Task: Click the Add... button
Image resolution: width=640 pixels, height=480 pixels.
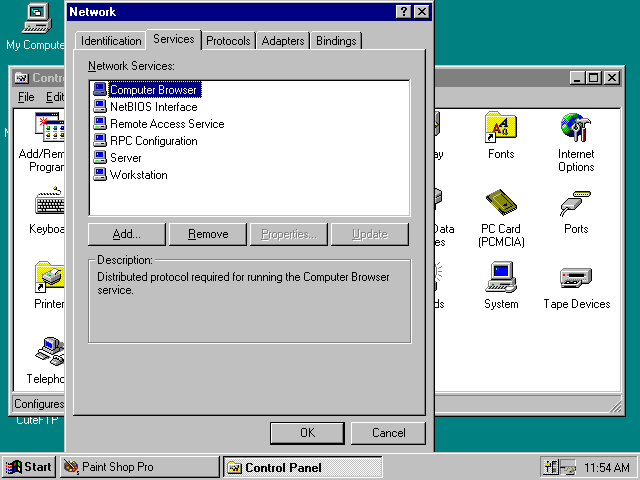Action: (x=127, y=234)
